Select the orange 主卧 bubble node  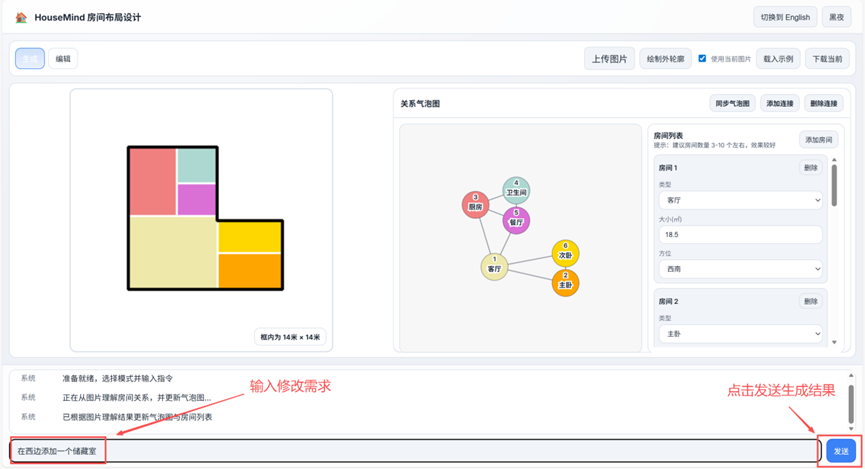click(565, 282)
